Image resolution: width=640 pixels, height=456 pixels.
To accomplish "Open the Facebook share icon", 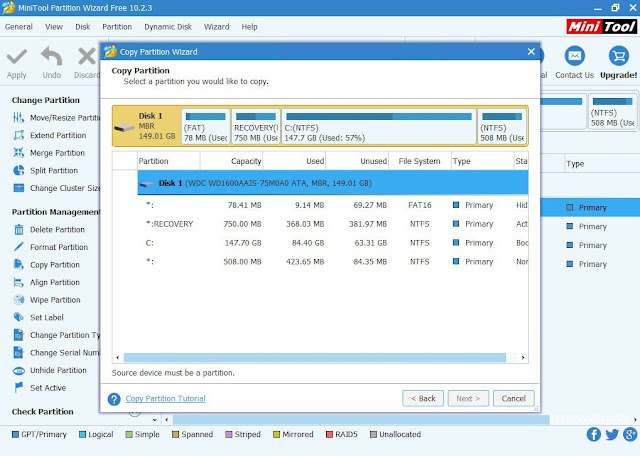I will click(x=593, y=434).
